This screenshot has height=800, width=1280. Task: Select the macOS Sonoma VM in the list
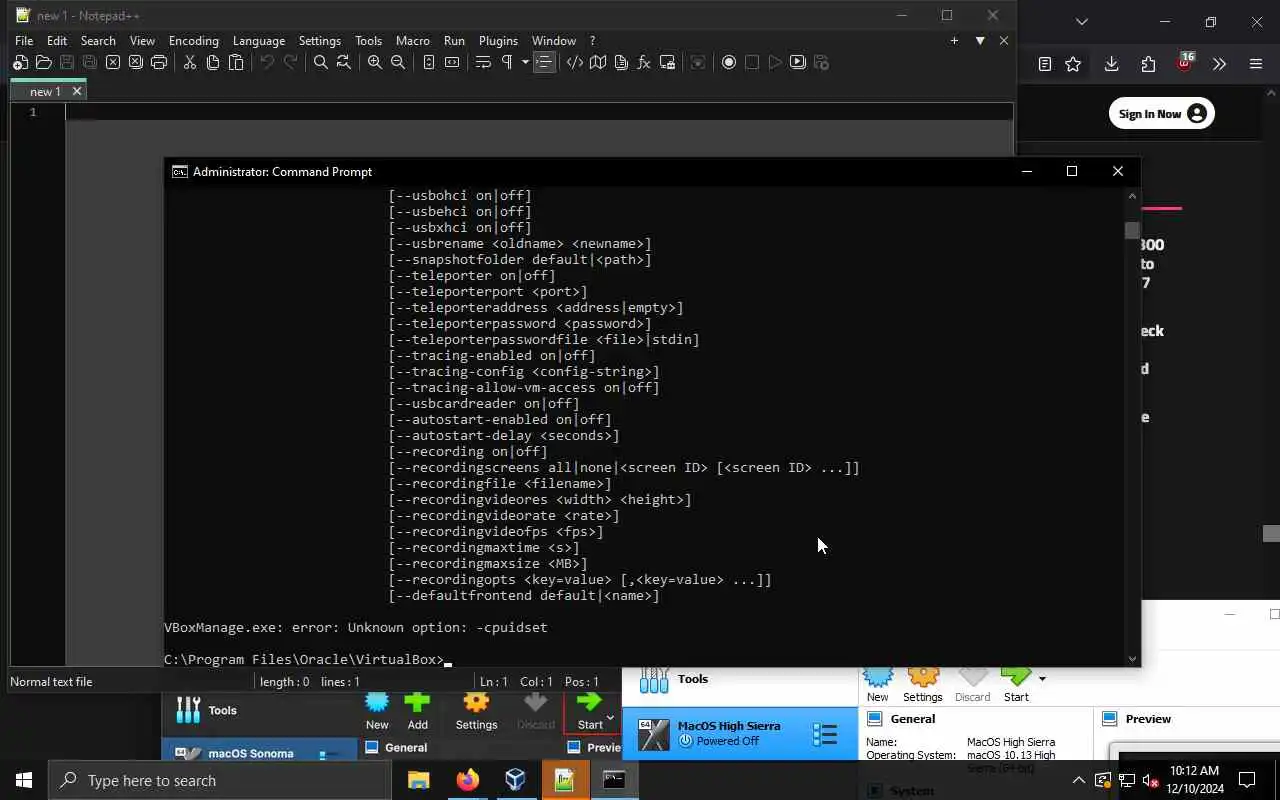pyautogui.click(x=259, y=752)
